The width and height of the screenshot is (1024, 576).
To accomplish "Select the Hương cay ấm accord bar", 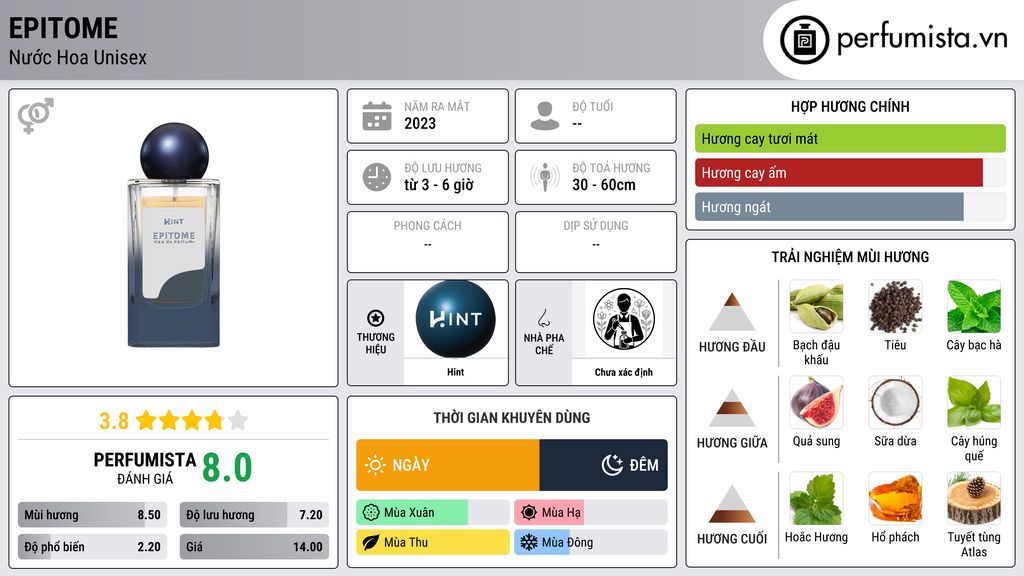I will [x=850, y=172].
